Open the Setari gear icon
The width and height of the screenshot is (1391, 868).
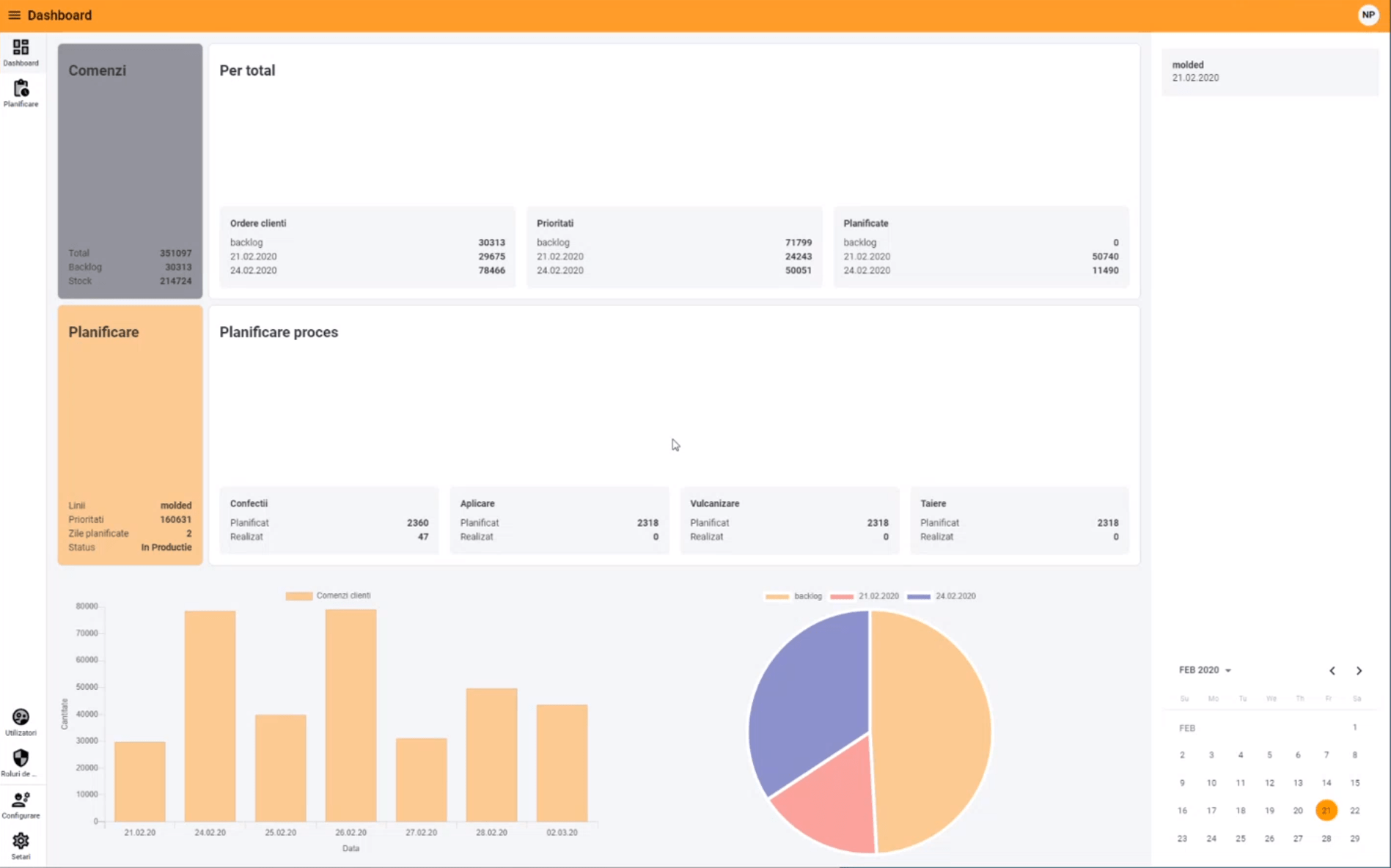click(21, 845)
